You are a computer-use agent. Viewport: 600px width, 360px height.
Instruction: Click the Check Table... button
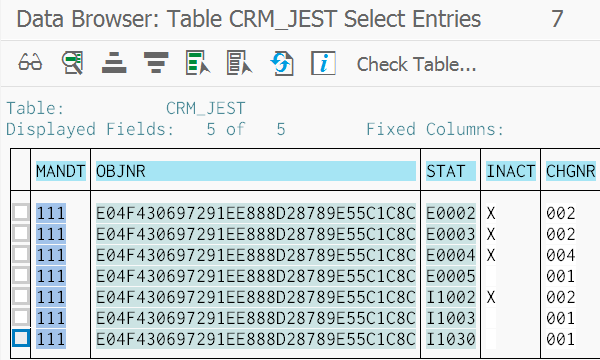416,64
